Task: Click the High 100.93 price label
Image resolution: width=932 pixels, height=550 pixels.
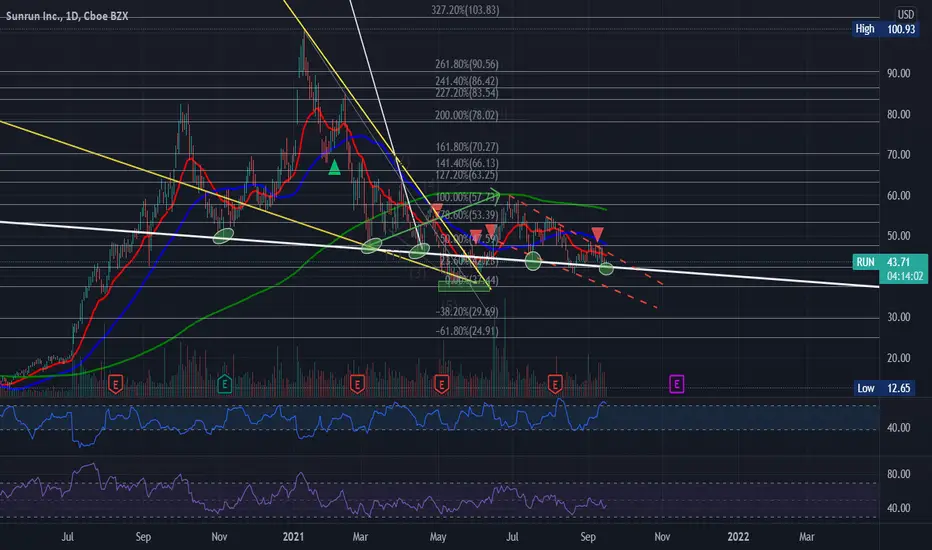Action: pyautogui.click(x=885, y=29)
